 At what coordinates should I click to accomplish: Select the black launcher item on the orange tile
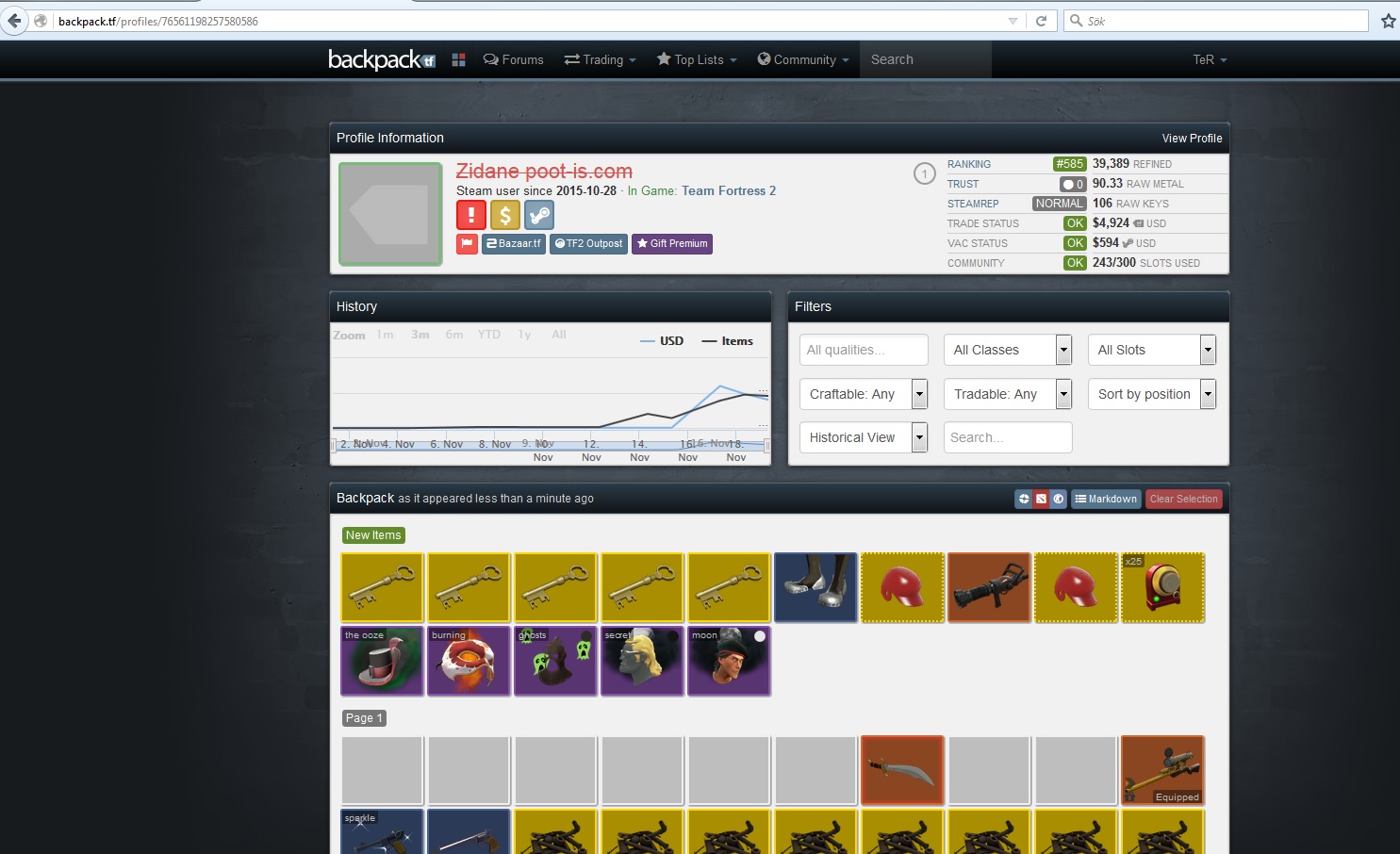tap(989, 588)
